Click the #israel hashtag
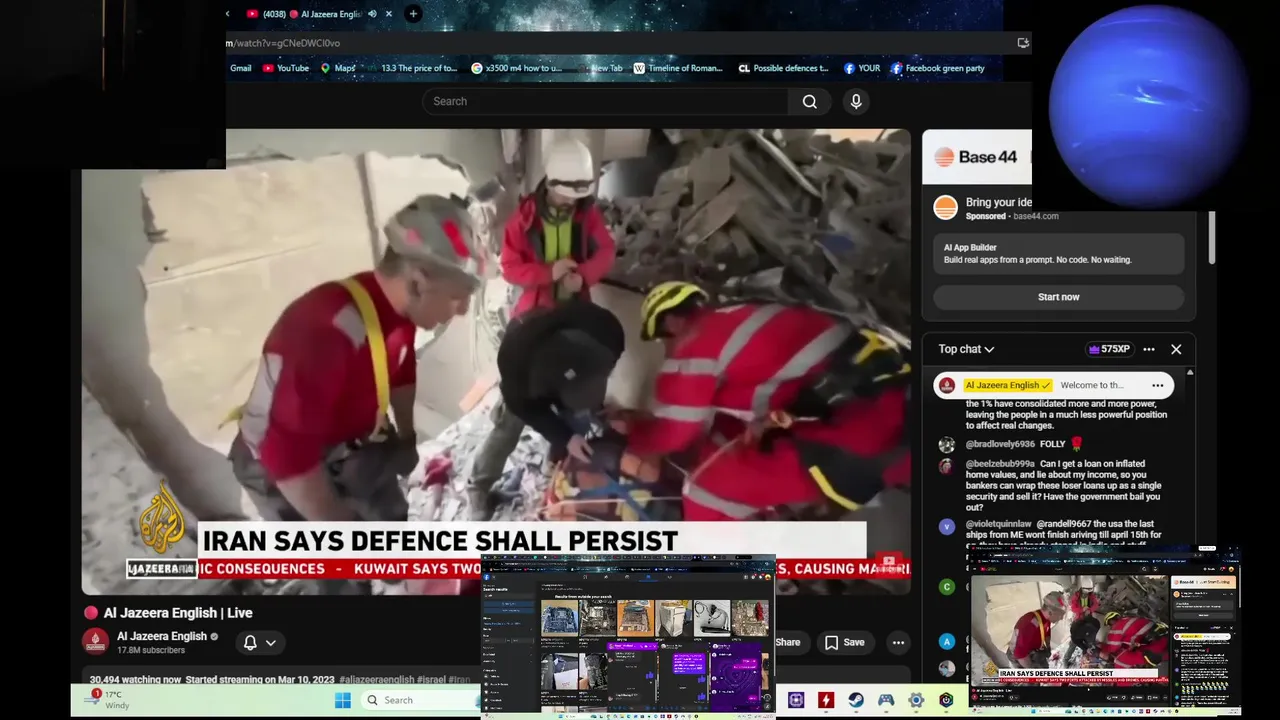 tap(431, 680)
